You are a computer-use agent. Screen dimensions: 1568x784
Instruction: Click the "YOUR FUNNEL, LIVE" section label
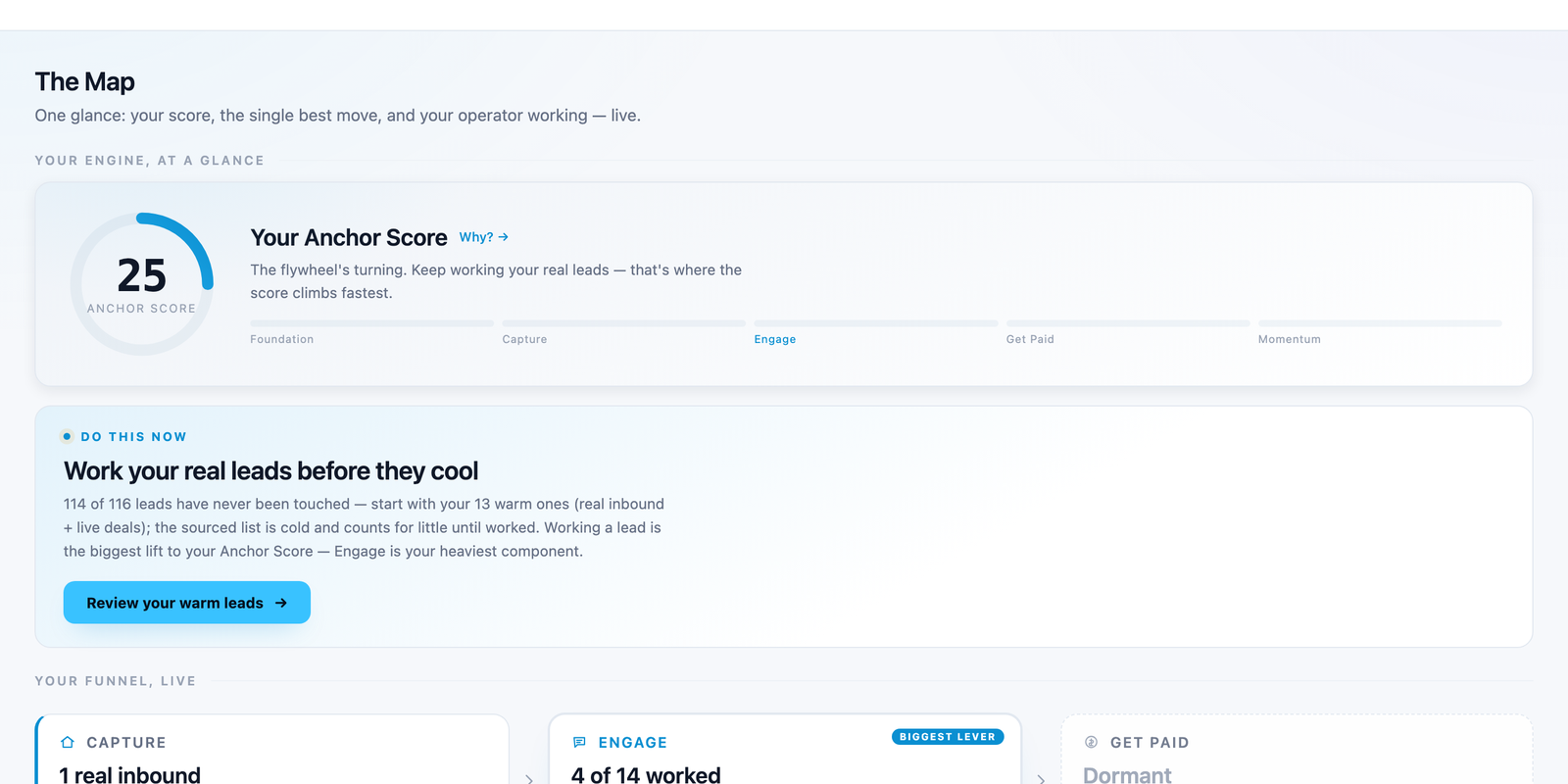coord(116,681)
